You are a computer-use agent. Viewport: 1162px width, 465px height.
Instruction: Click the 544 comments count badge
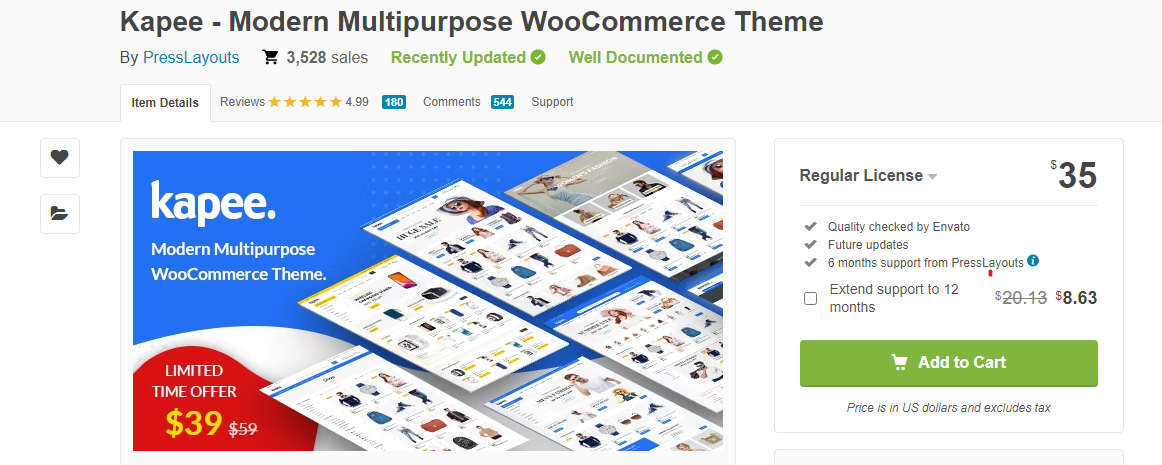(502, 102)
